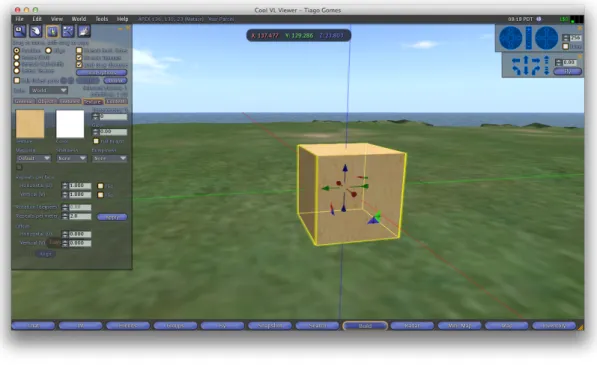Open the World menu

tap(78, 19)
